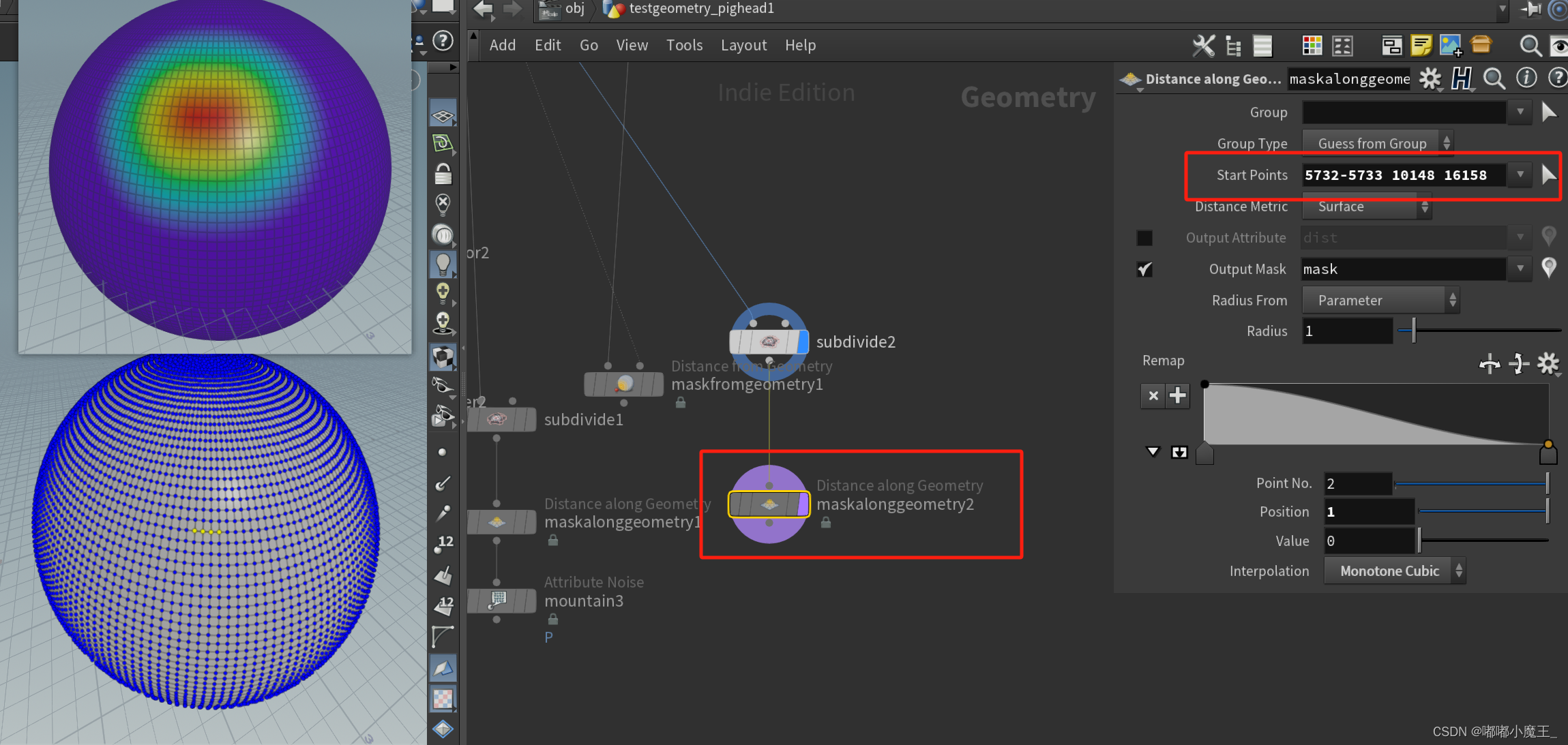Click the Radius slider track
The height and width of the screenshot is (745, 1568).
(x=1479, y=331)
